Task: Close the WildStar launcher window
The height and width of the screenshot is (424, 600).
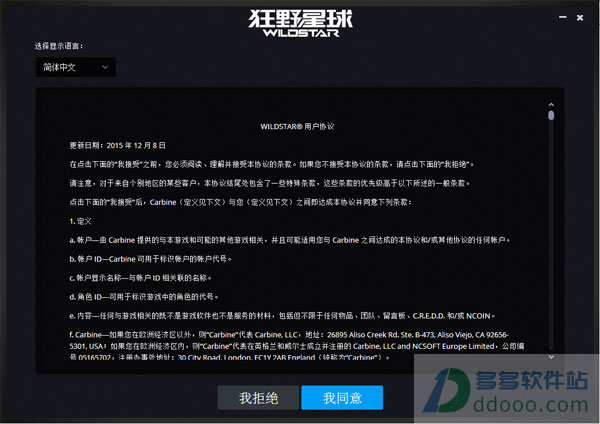Action: point(580,18)
